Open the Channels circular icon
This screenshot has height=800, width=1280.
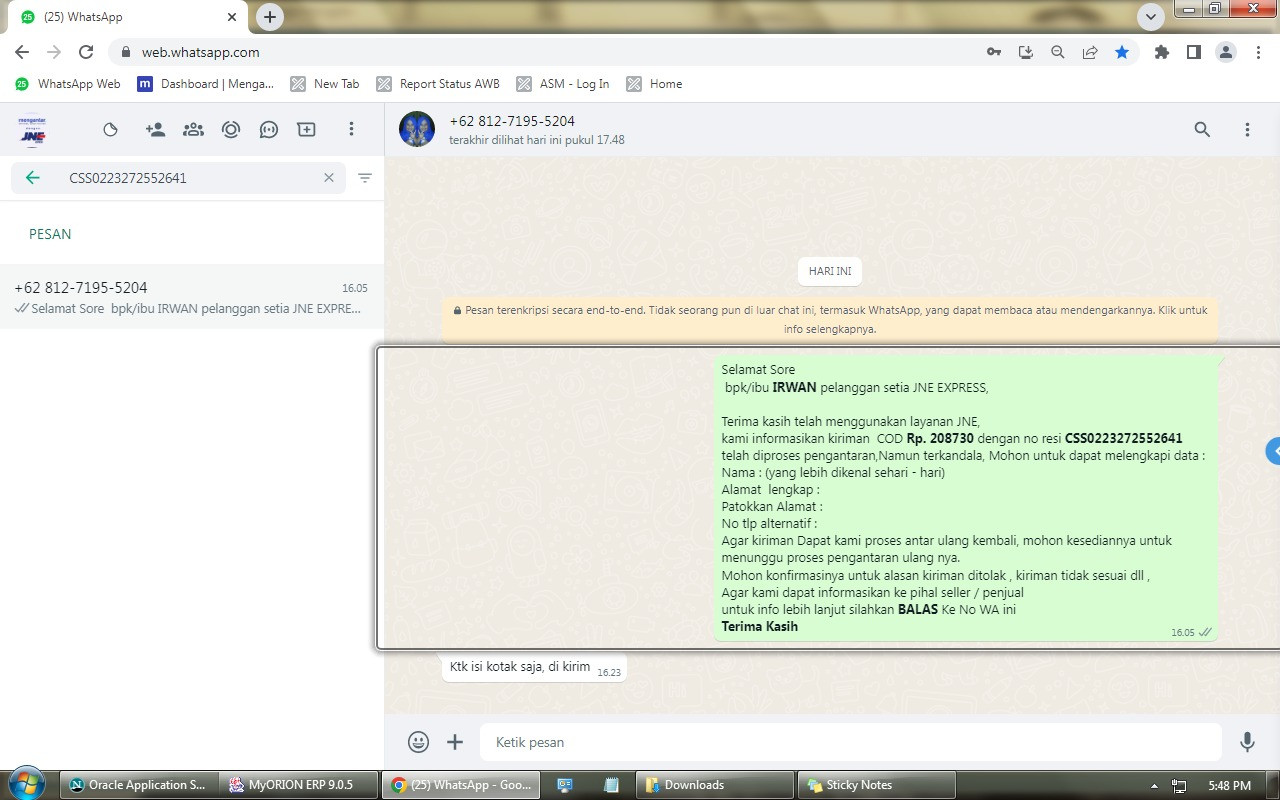click(231, 129)
